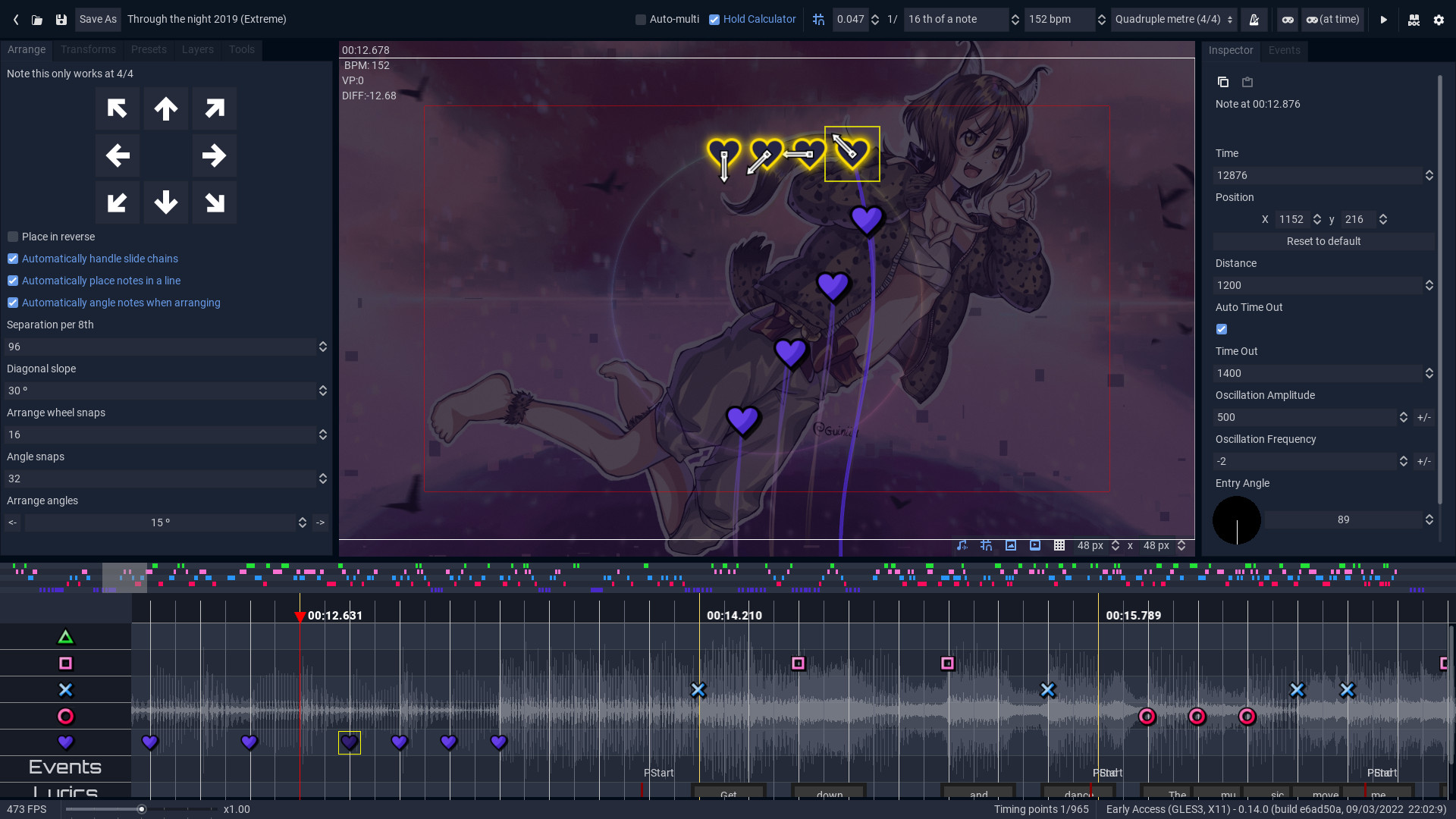Toggle Automatically handle slide chains

13,259
